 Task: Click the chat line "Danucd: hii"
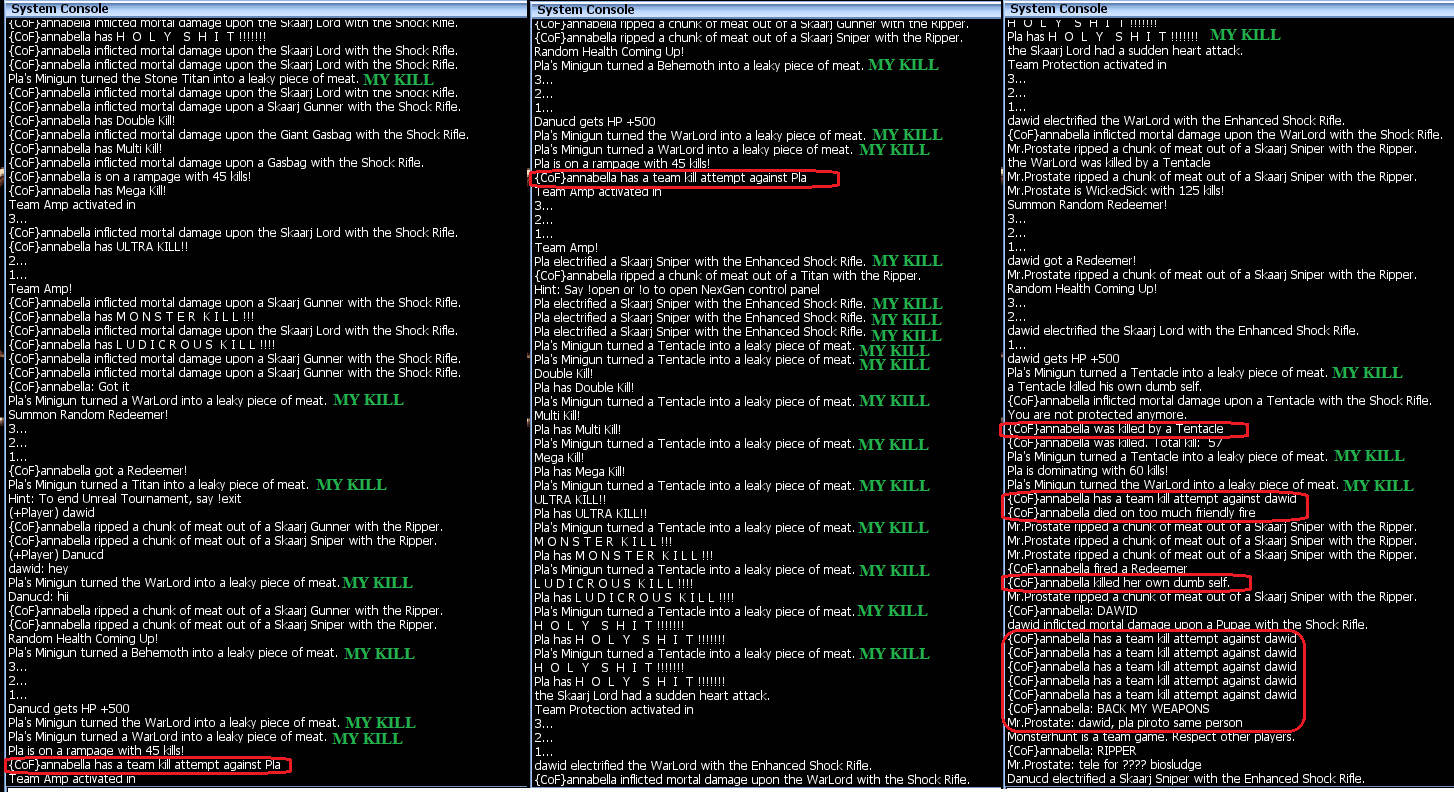tap(41, 596)
